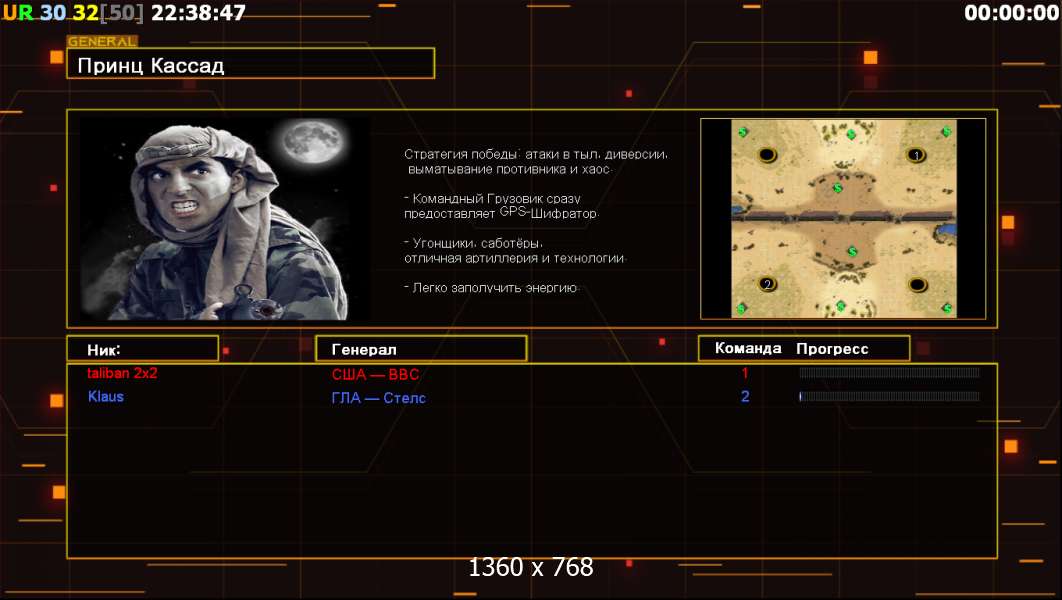Screen dimensions: 1062x600
Task: Click Klaus's loading progress bar
Action: (x=889, y=396)
